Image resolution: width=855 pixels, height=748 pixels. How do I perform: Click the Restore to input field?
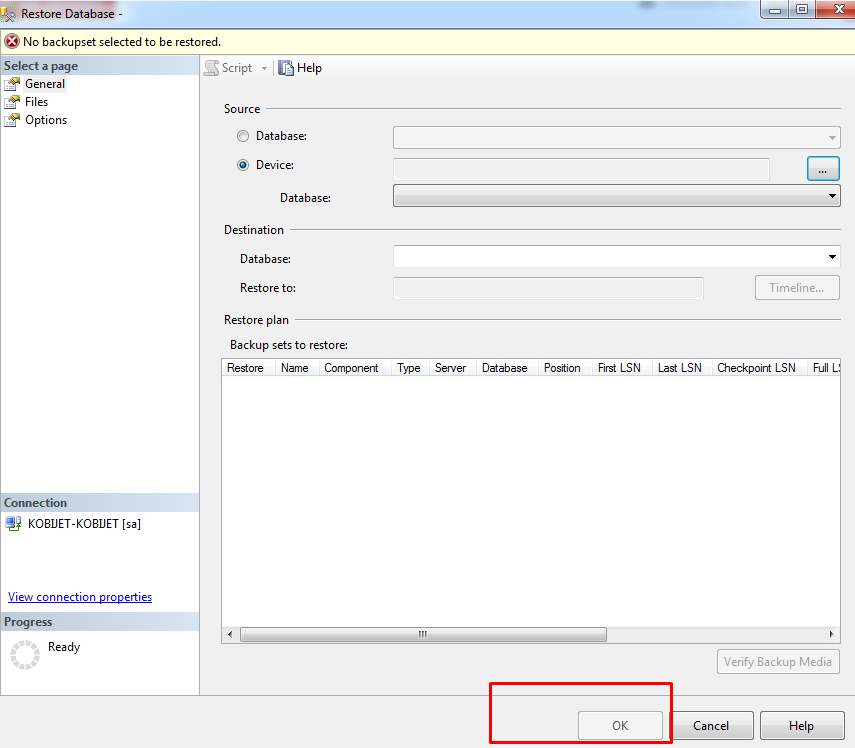[549, 288]
